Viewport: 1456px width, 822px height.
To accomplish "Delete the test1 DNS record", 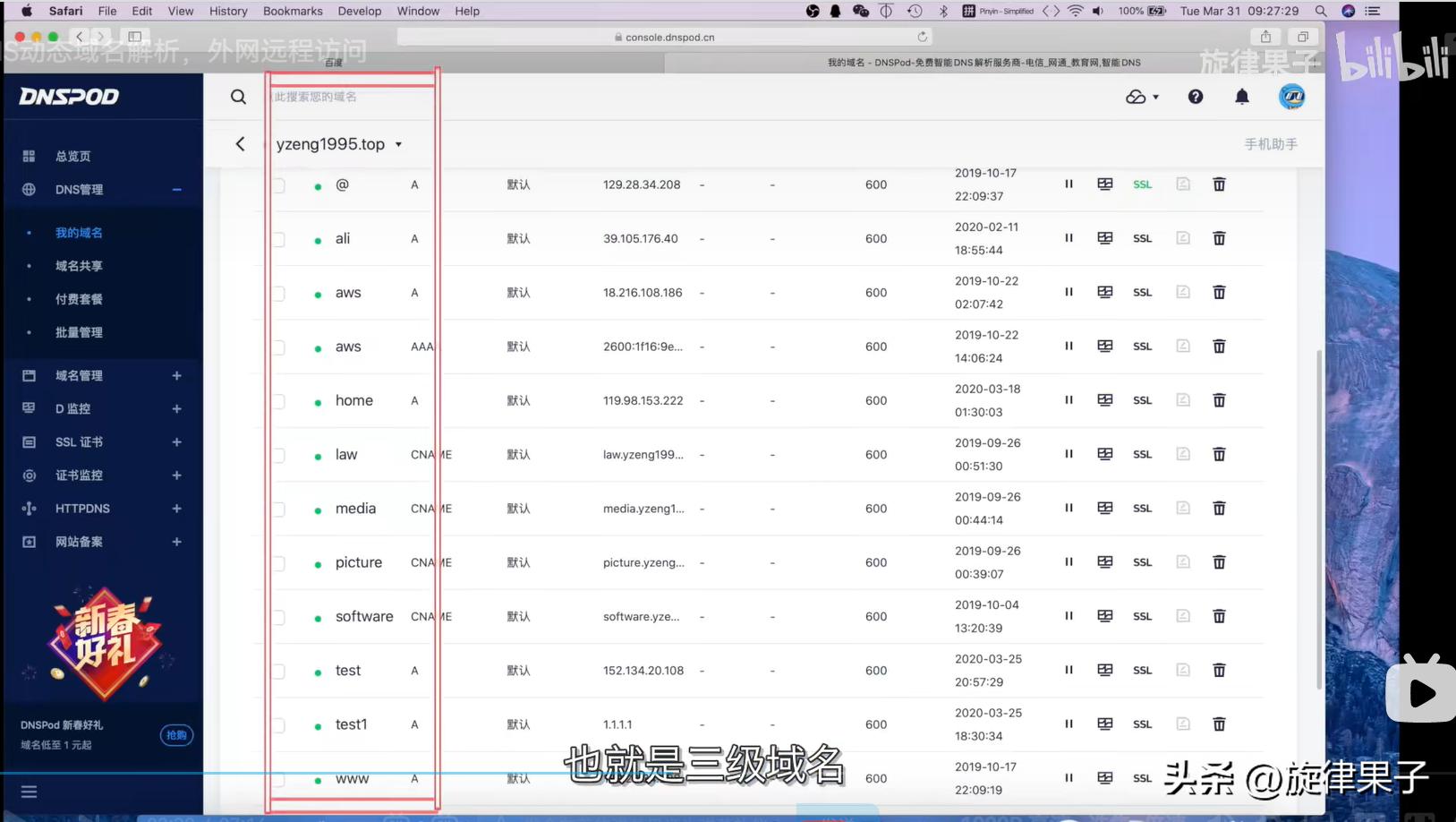I will tap(1219, 724).
